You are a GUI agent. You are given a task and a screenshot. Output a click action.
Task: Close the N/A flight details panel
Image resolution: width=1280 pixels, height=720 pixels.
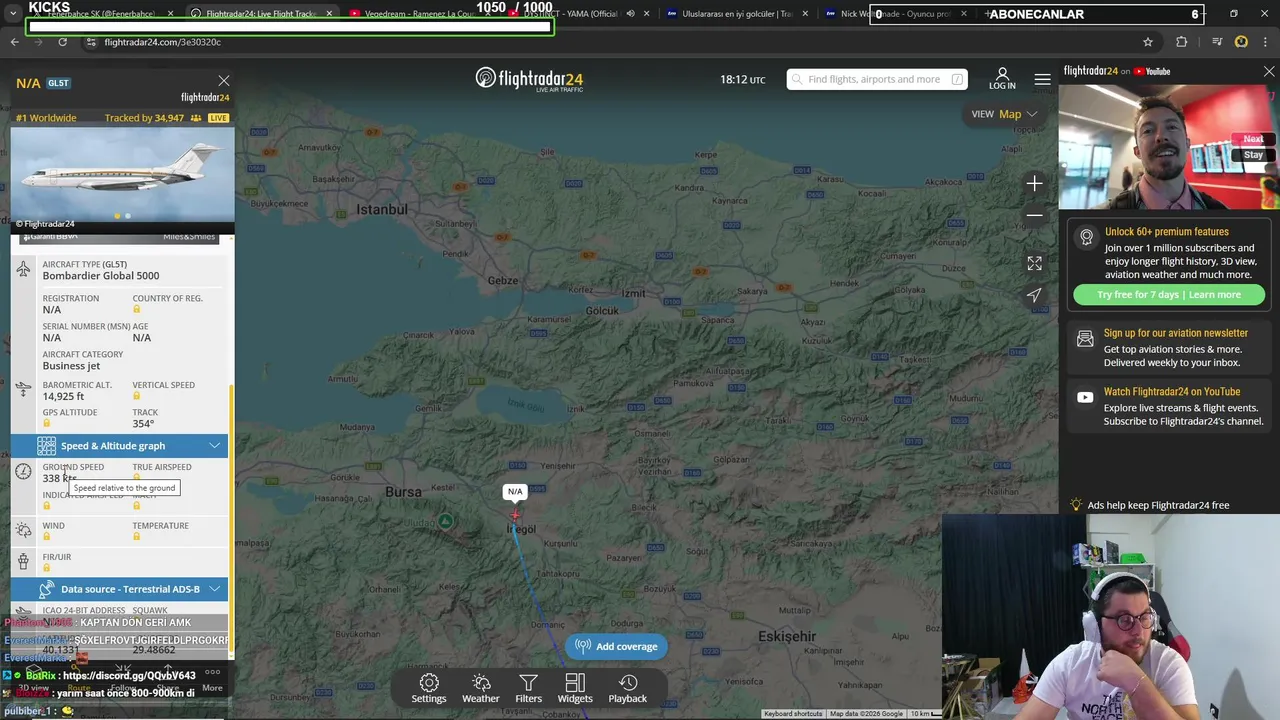[223, 81]
